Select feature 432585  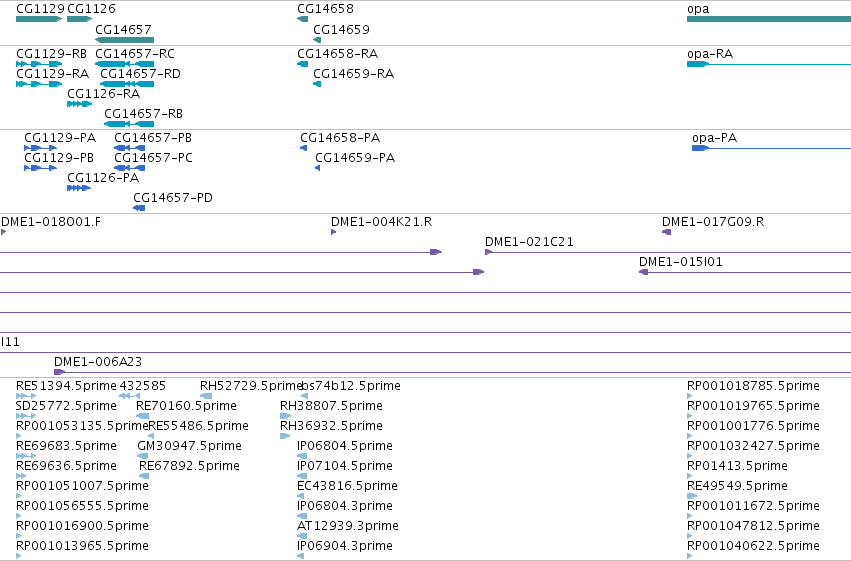pyautogui.click(x=130, y=396)
